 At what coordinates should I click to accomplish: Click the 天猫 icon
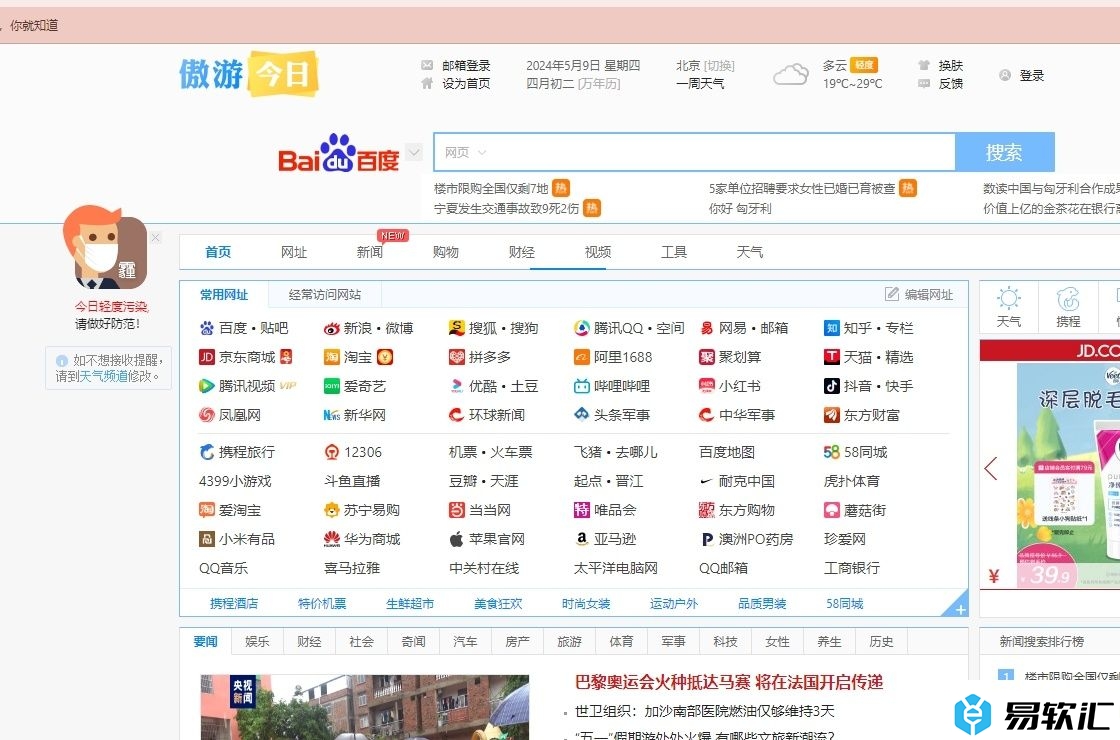tap(831, 357)
